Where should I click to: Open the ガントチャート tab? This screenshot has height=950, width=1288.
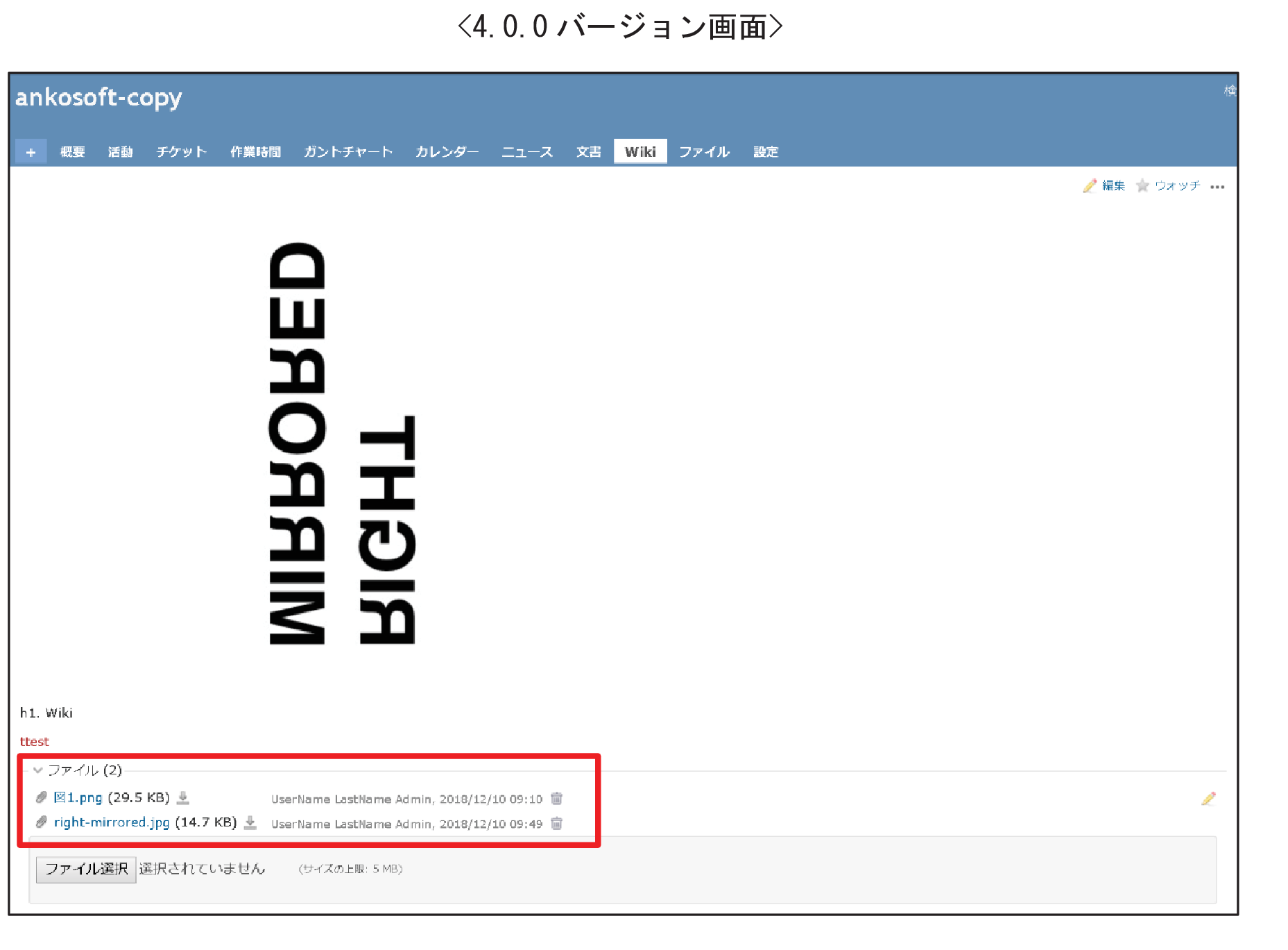(x=347, y=151)
